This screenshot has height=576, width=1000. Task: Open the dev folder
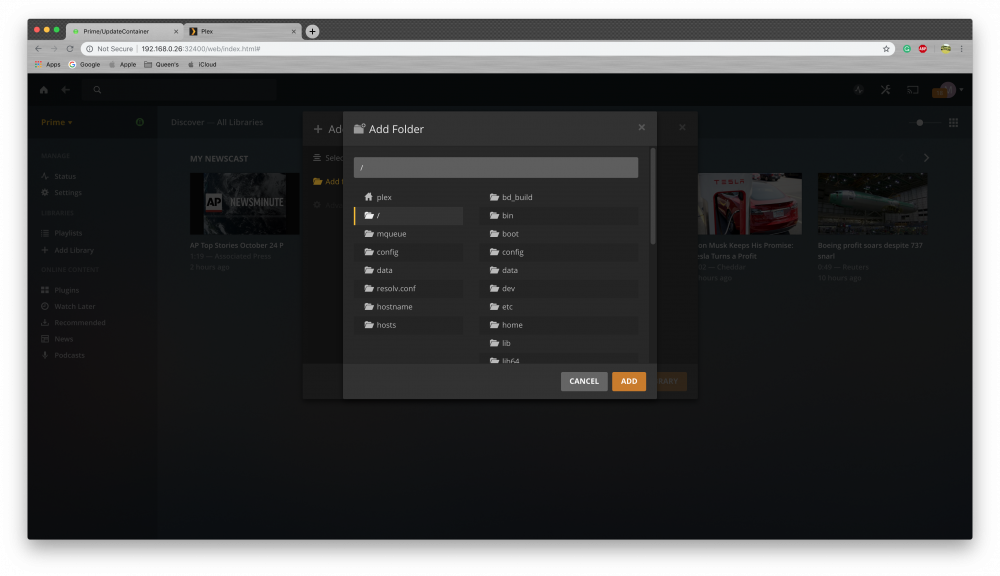coord(559,288)
